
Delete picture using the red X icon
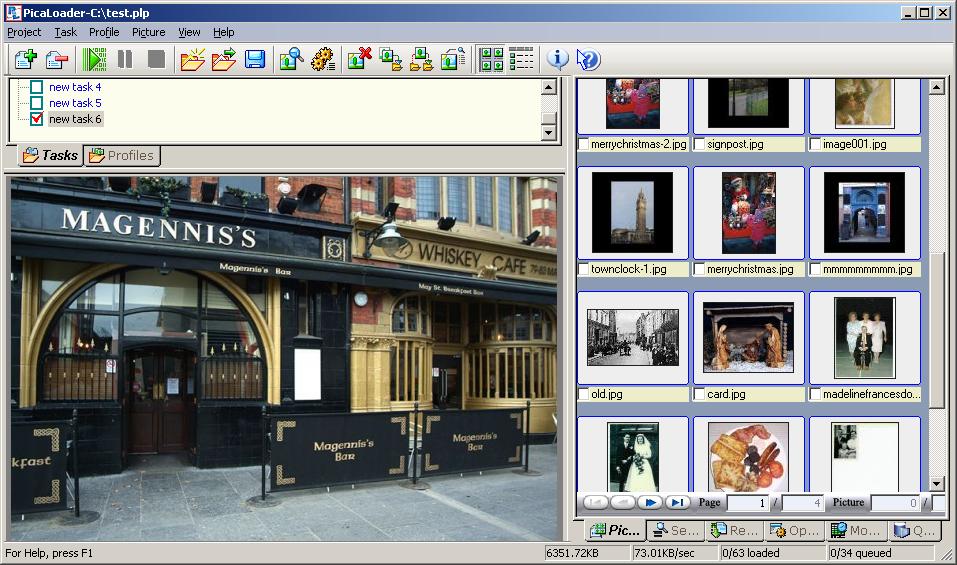coord(359,59)
